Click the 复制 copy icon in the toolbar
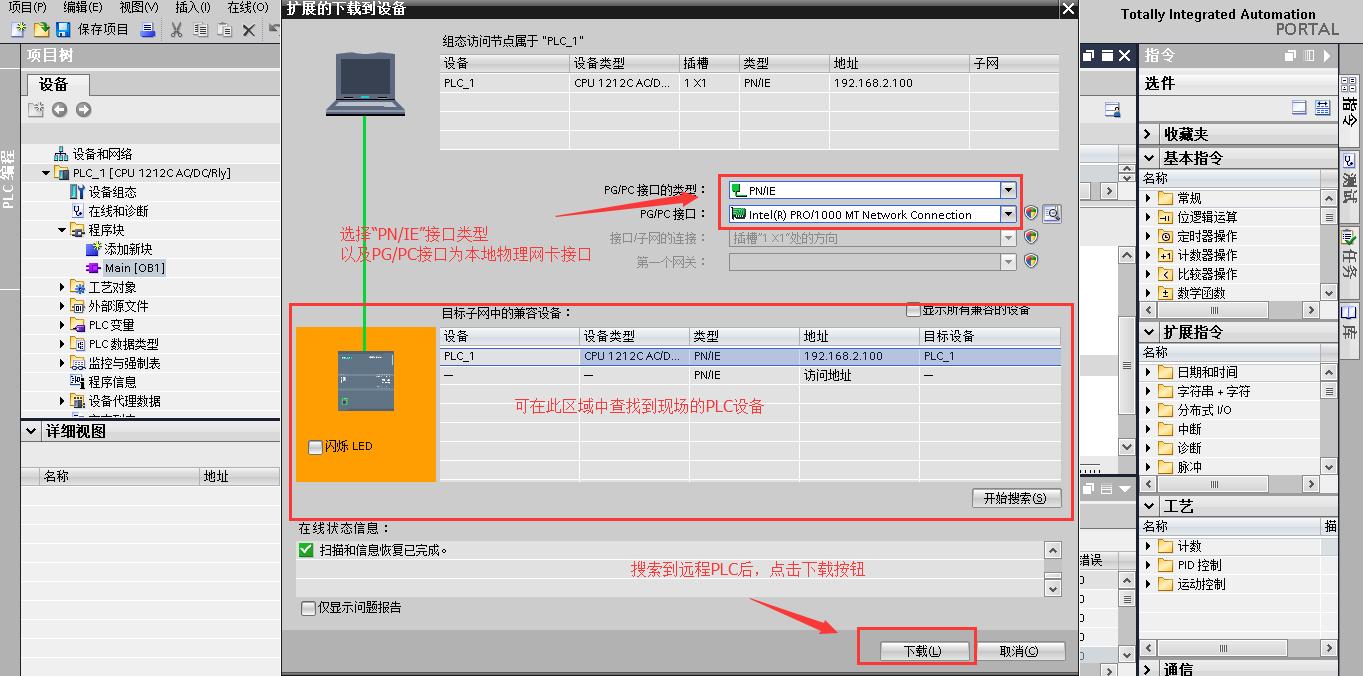Viewport: 1363px width, 676px height. coord(200,29)
